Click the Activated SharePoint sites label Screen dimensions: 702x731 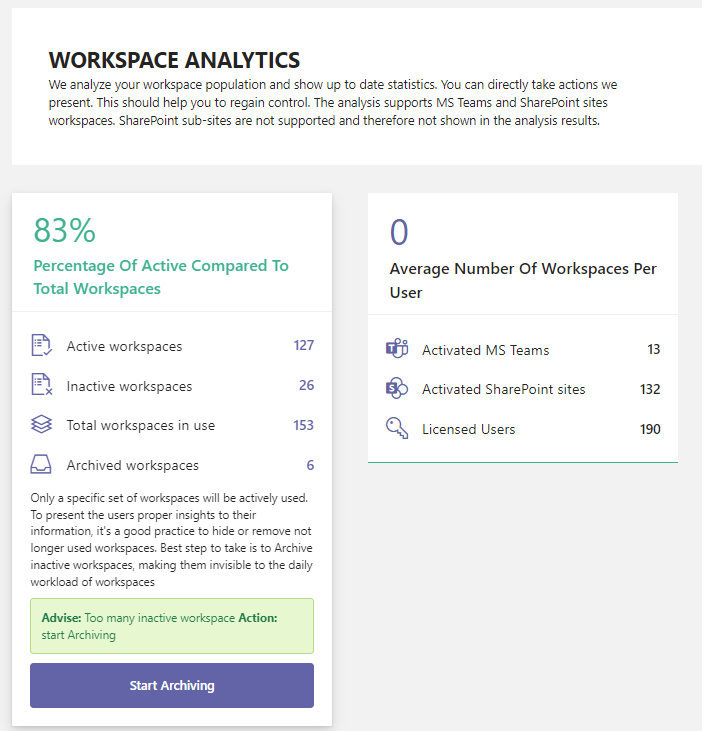503,389
